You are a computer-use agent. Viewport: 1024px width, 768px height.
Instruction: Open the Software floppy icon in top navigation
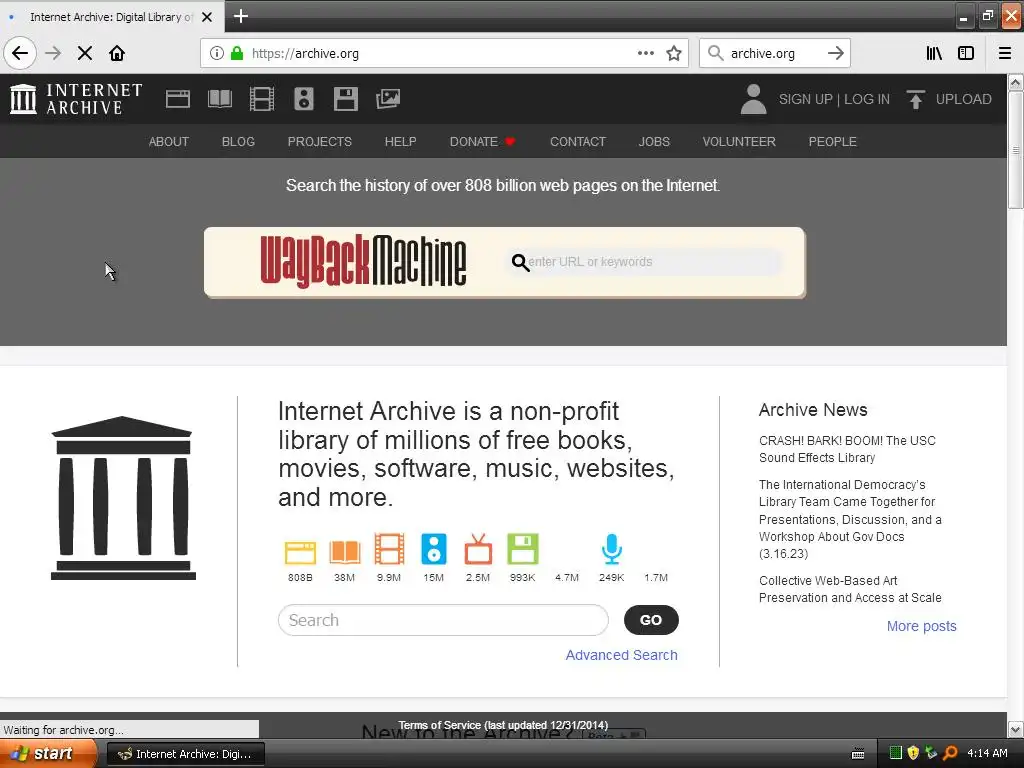click(345, 99)
